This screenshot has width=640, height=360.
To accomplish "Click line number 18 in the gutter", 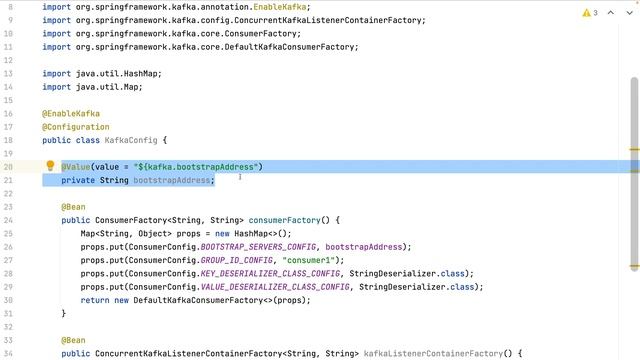I will click(8, 140).
